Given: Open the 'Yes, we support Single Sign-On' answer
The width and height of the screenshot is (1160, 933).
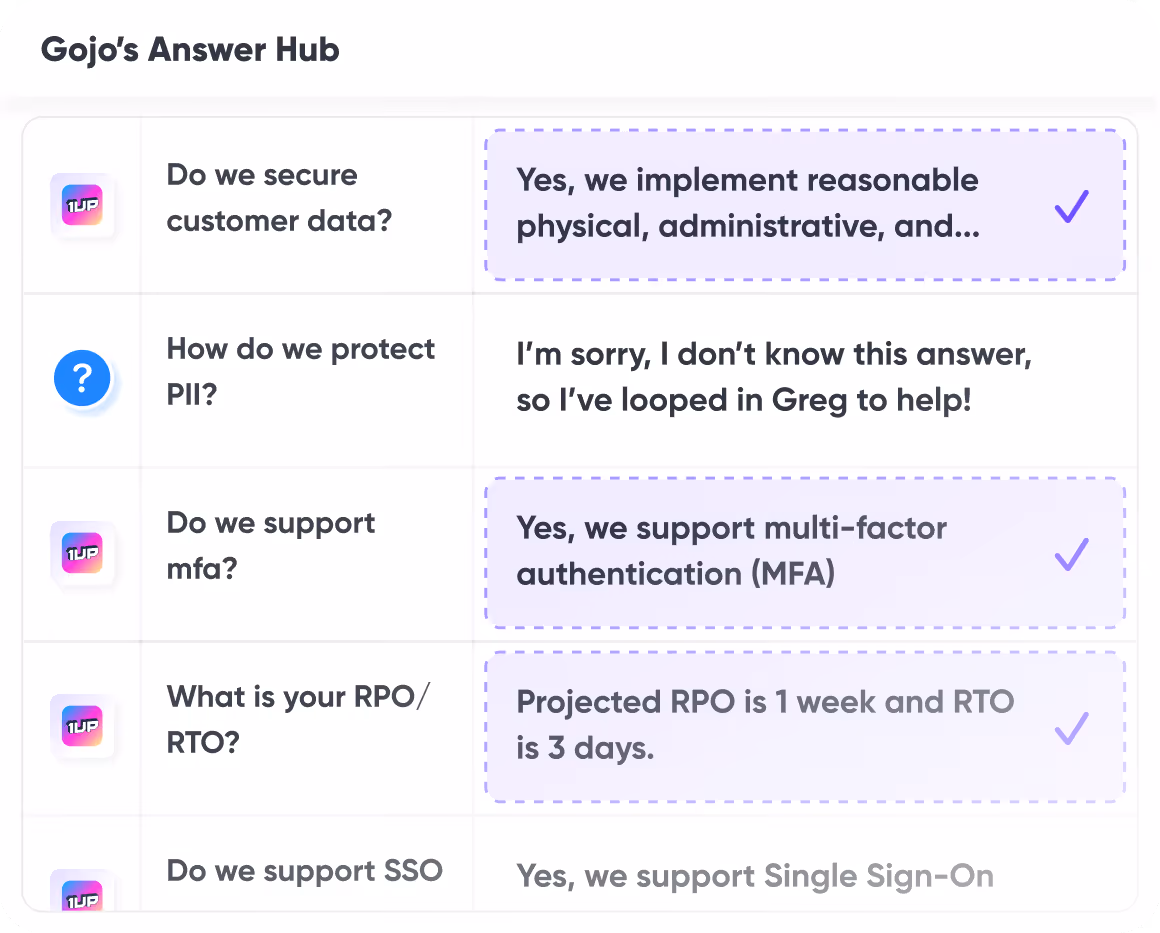Looking at the screenshot, I should [x=755, y=876].
